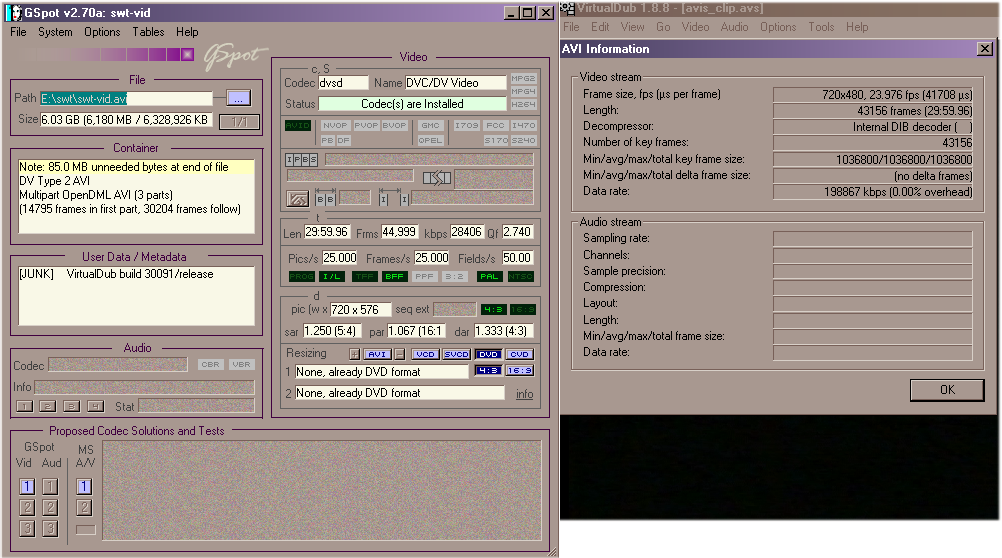Click the minus button beside AVI resizing
Image resolution: width=1002 pixels, height=558 pixels.
[399, 354]
